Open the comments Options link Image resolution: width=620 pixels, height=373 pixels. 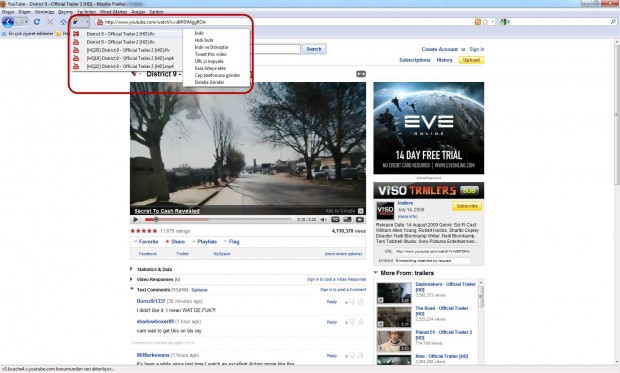pos(199,290)
